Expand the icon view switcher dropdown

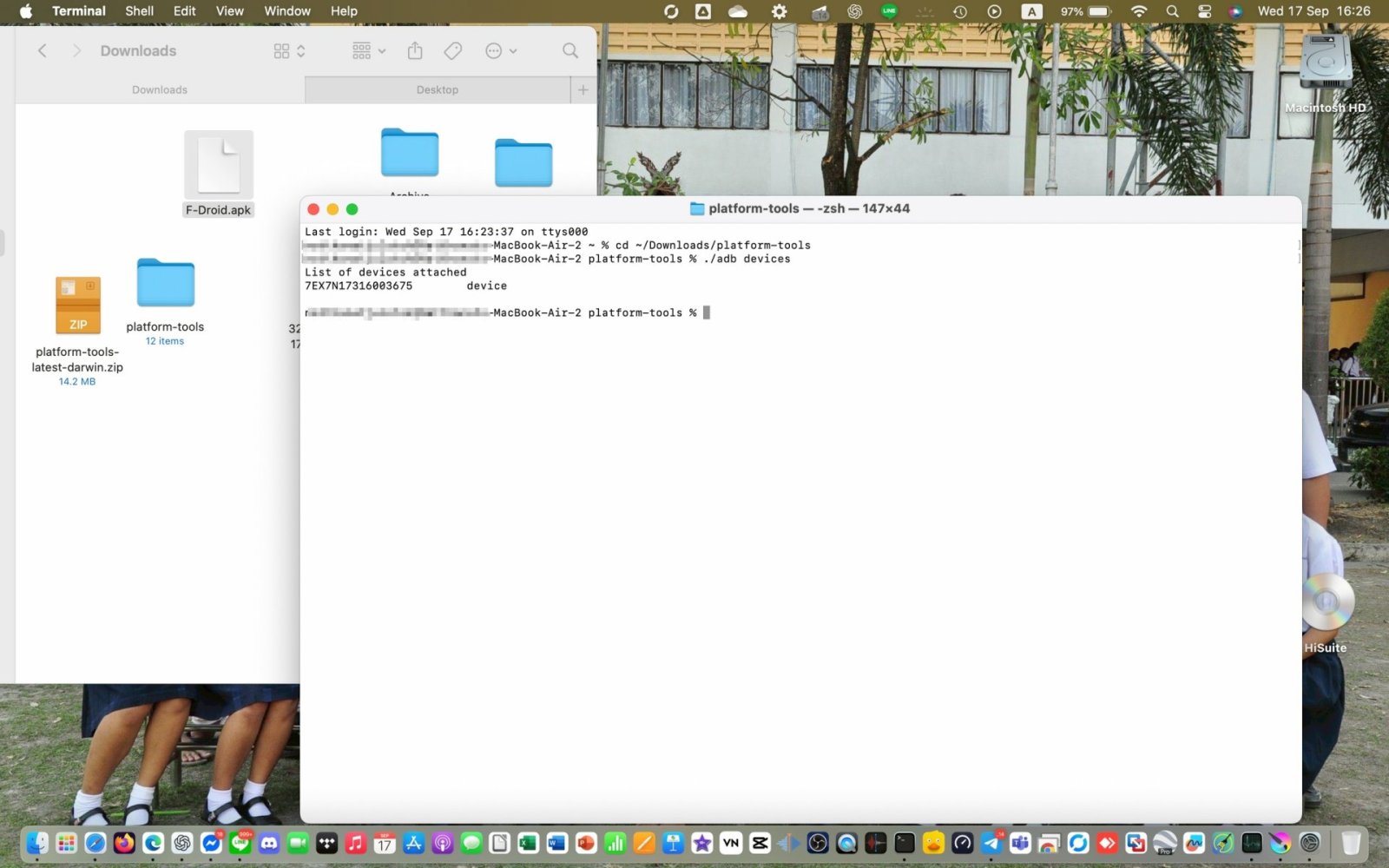(x=289, y=51)
